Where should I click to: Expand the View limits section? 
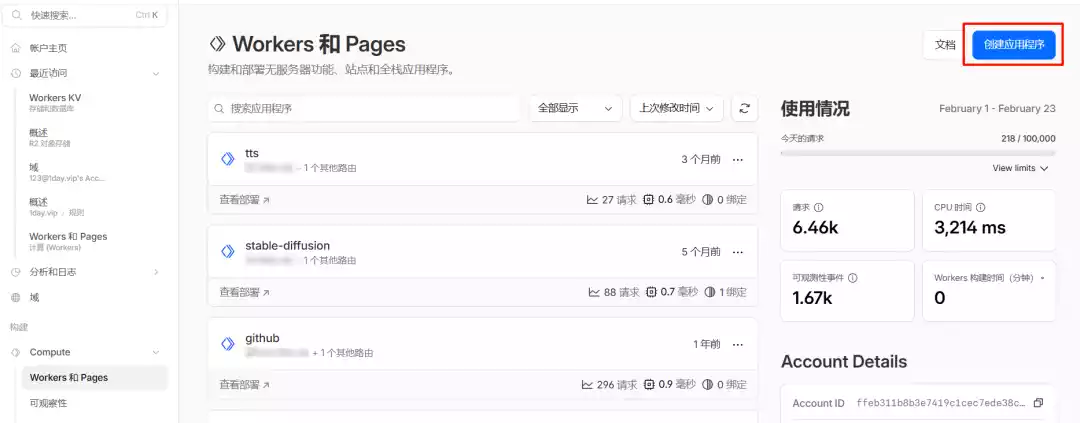coord(1020,168)
